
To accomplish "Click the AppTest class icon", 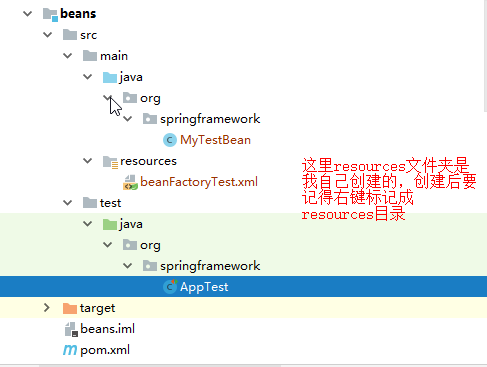I will (x=170, y=286).
